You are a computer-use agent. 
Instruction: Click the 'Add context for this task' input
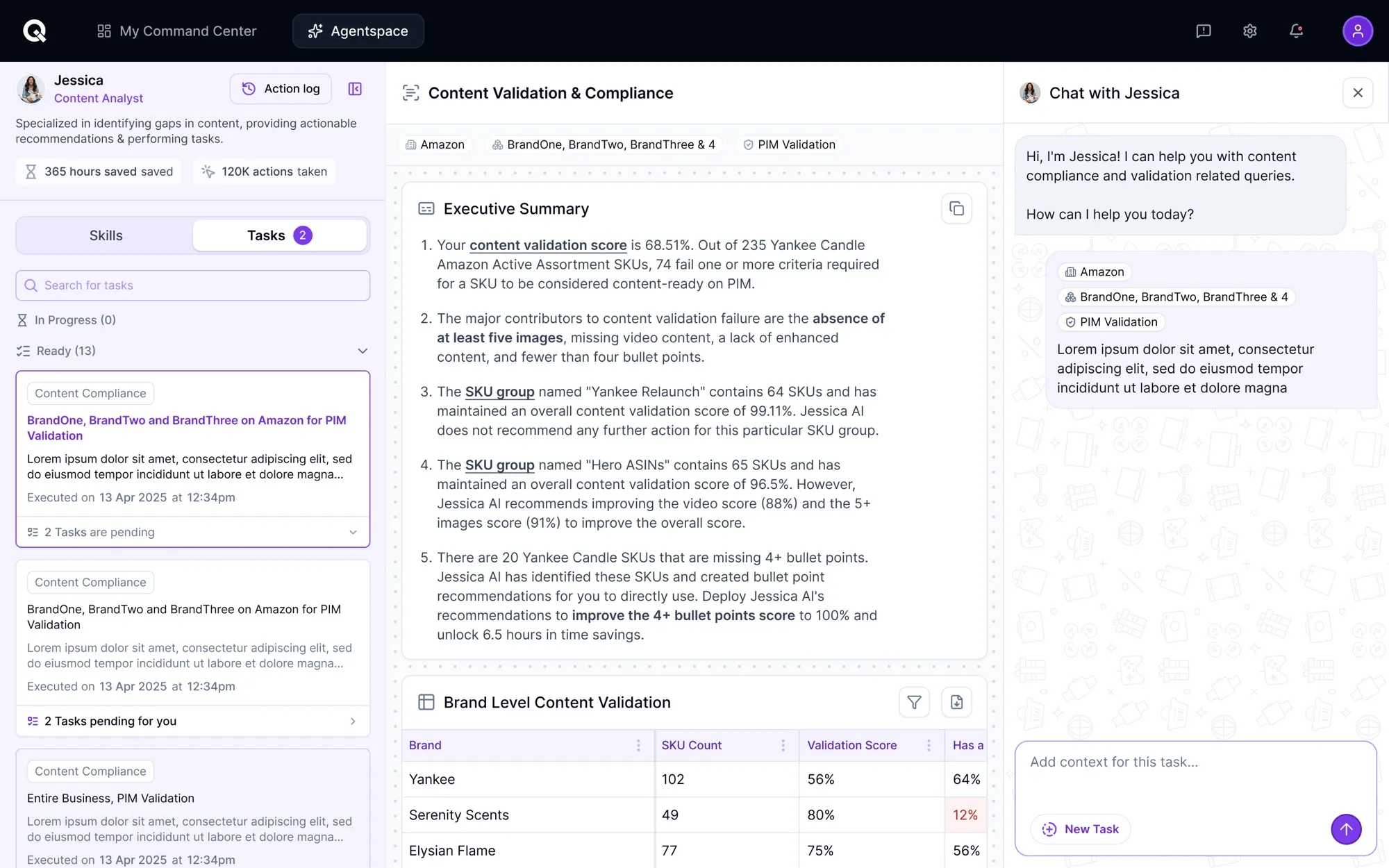(x=1195, y=775)
